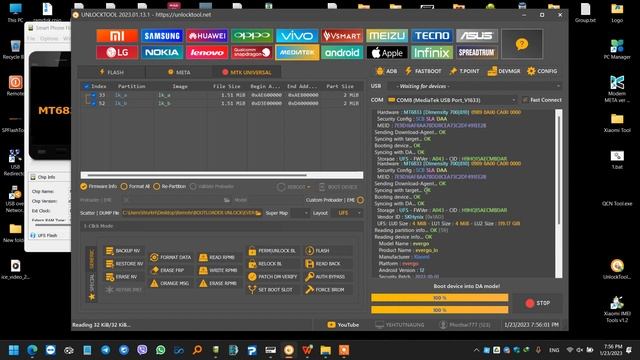This screenshot has height=360, width=640.
Task: Open the OPPO brand tile
Action: coord(252,36)
